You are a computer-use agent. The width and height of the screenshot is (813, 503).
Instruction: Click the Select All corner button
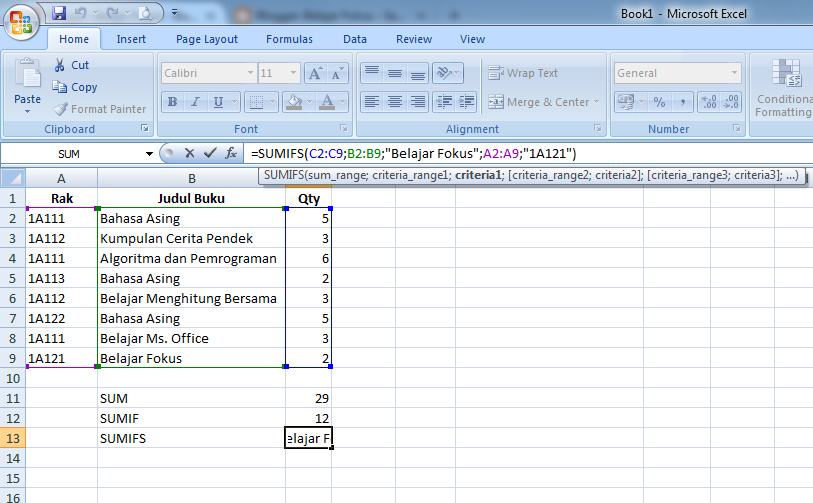pos(13,178)
